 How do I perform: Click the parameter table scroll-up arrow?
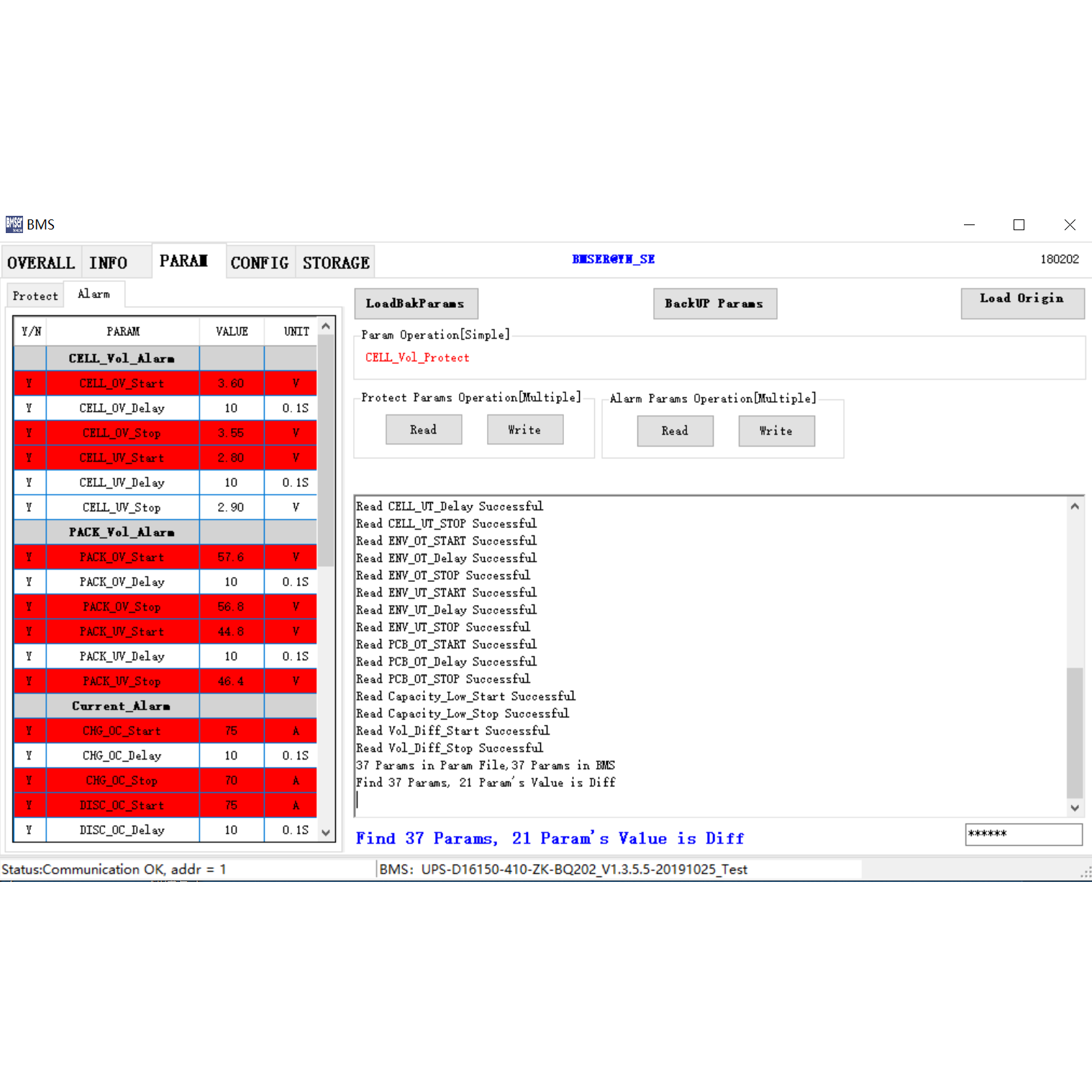326,327
